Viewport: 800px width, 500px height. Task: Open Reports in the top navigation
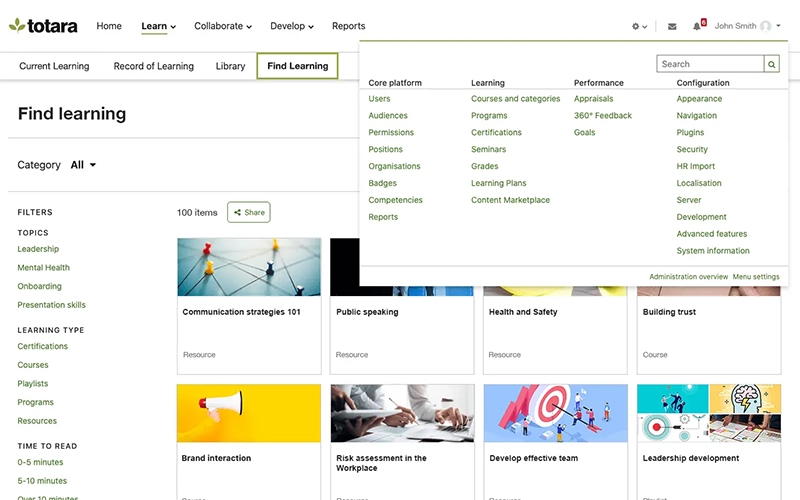click(x=348, y=26)
